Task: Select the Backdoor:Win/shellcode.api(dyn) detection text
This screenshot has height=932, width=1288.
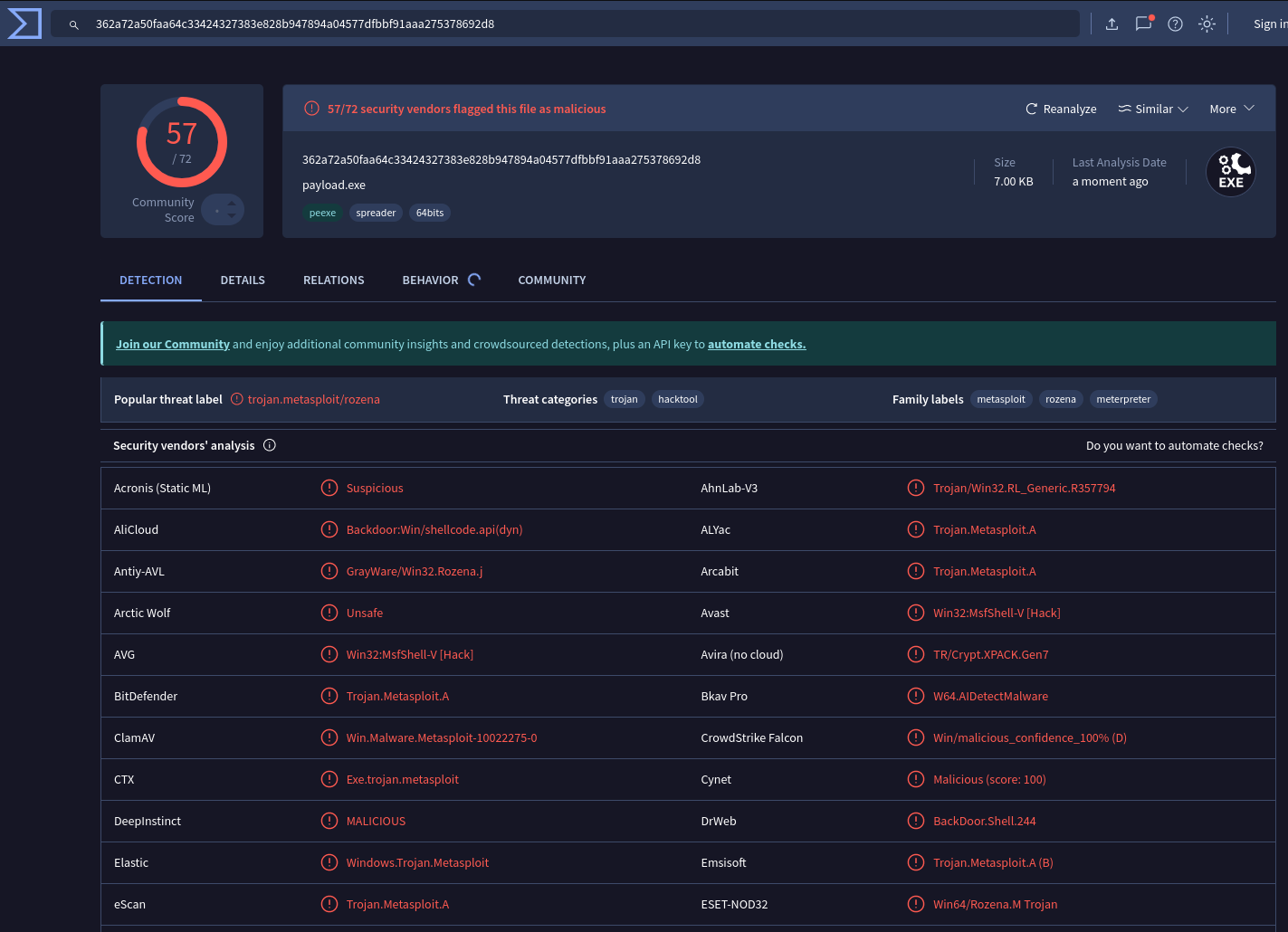Action: click(x=434, y=529)
